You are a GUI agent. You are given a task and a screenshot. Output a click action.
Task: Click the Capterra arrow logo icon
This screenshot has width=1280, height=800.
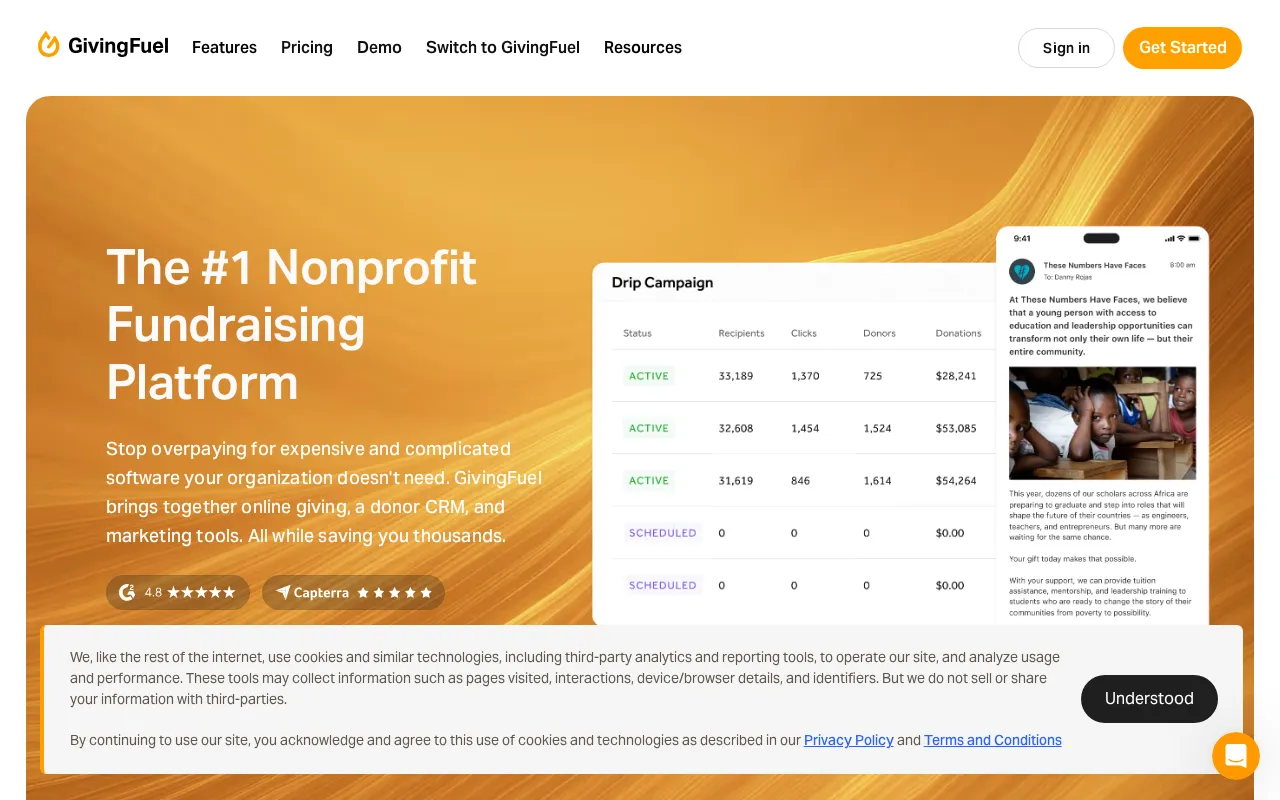(x=283, y=592)
